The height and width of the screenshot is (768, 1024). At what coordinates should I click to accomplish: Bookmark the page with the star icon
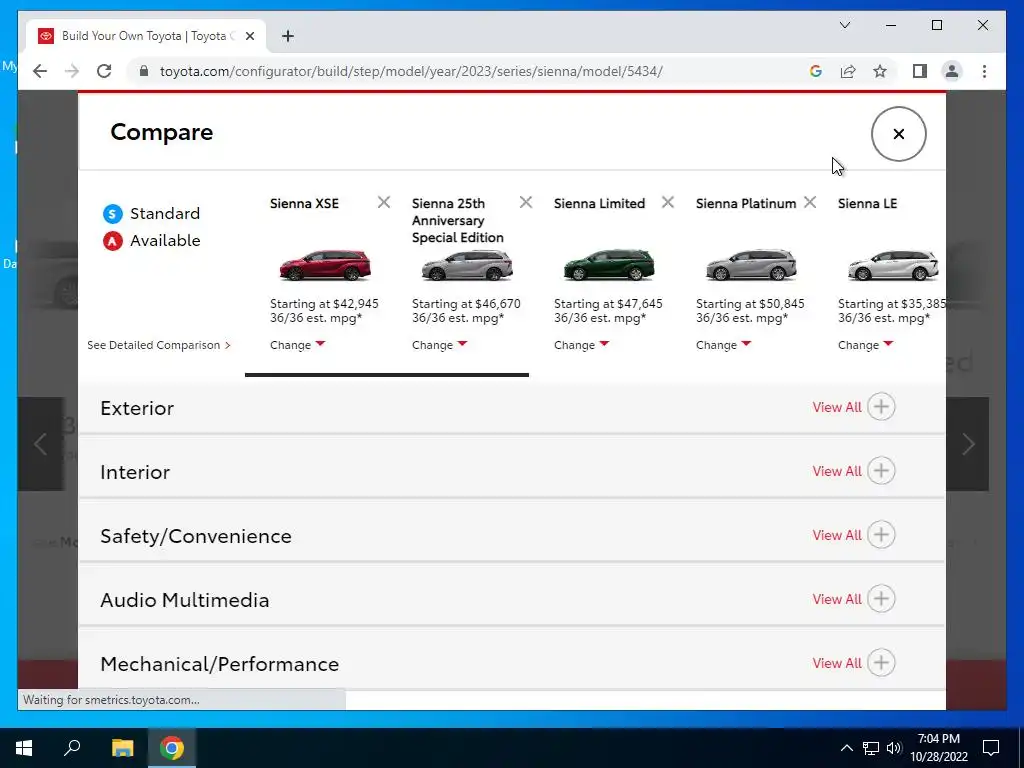pyautogui.click(x=880, y=71)
